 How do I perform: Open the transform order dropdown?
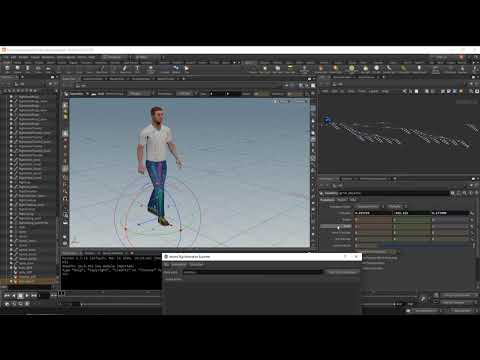pyautogui.click(x=368, y=206)
